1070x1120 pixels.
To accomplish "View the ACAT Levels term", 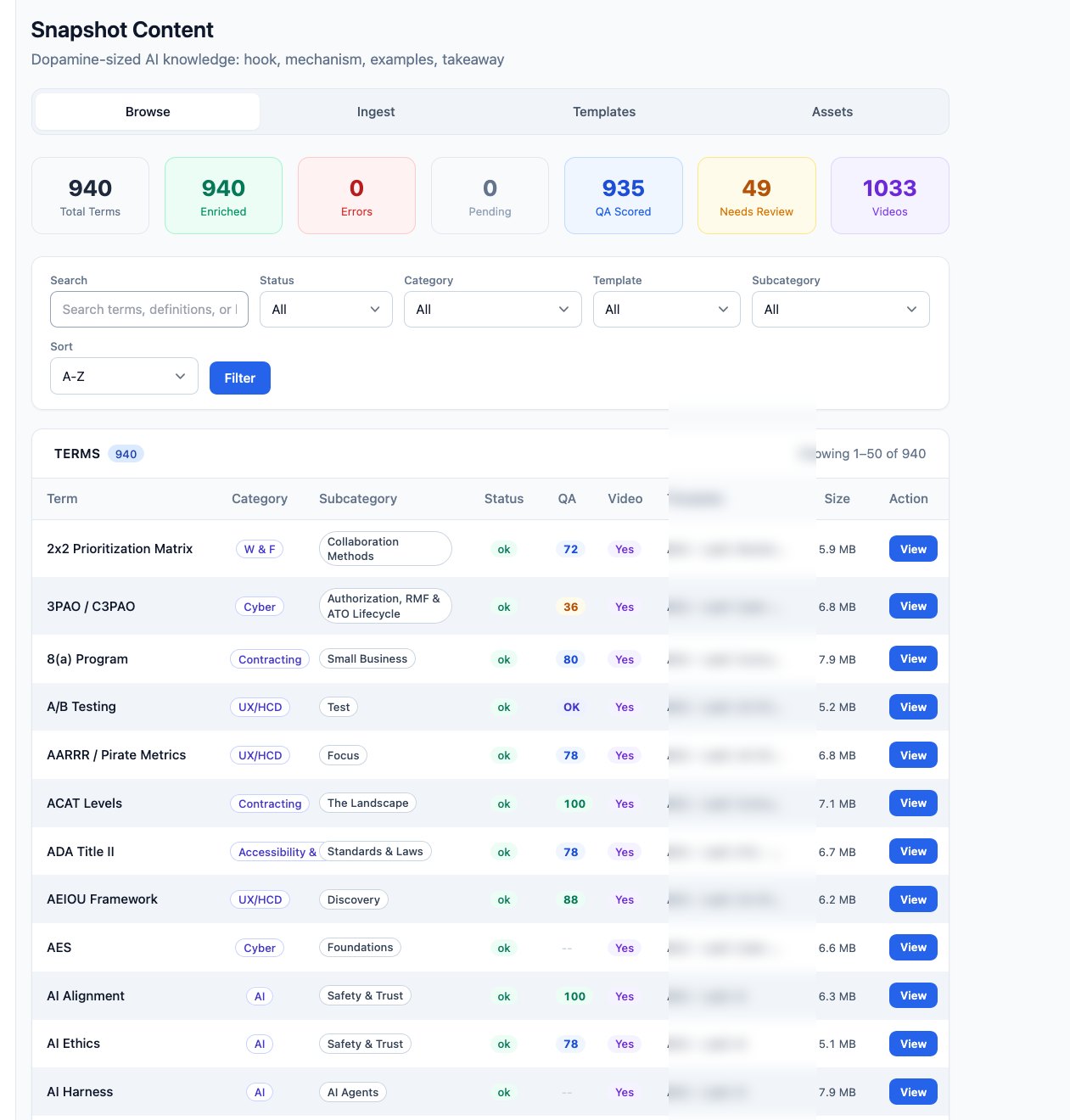I will (x=913, y=803).
